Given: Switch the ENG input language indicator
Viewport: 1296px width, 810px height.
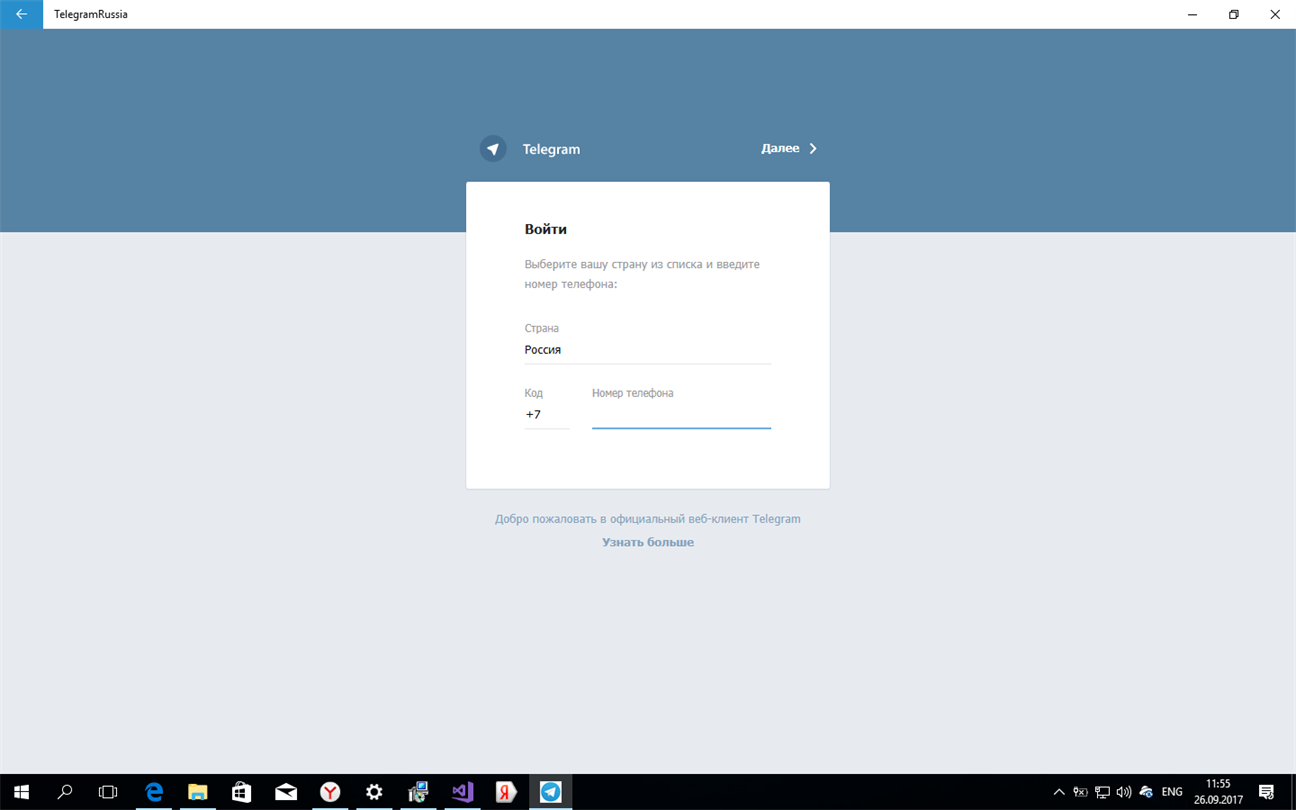Looking at the screenshot, I should tap(1172, 792).
